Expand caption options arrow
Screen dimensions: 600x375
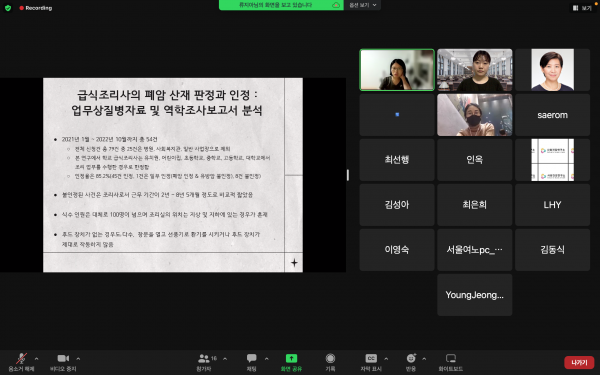pyautogui.click(x=386, y=359)
